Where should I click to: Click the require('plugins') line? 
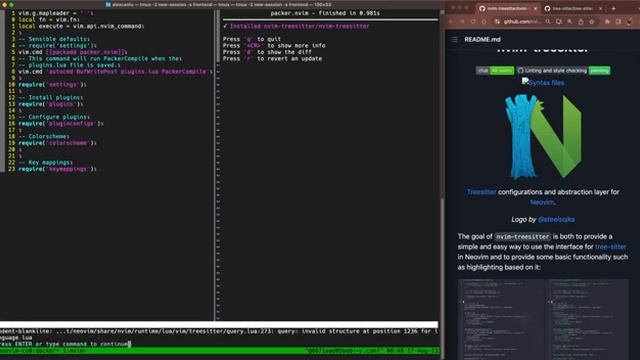click(51, 104)
